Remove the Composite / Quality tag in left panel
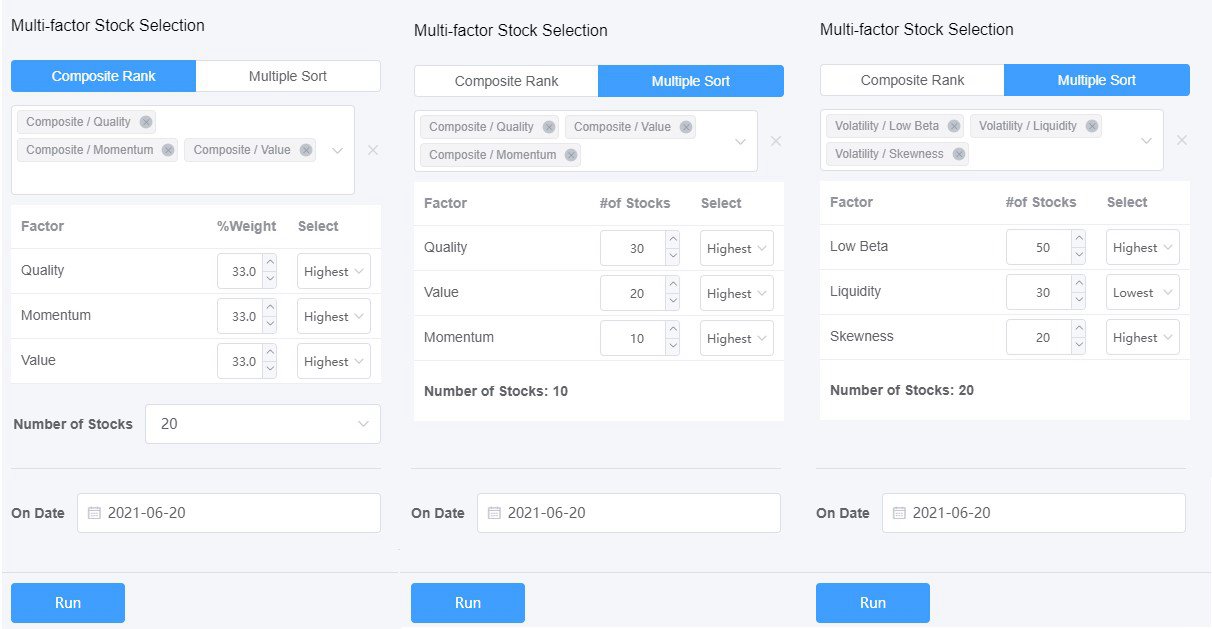Image resolution: width=1212 pixels, height=629 pixels. tap(146, 122)
